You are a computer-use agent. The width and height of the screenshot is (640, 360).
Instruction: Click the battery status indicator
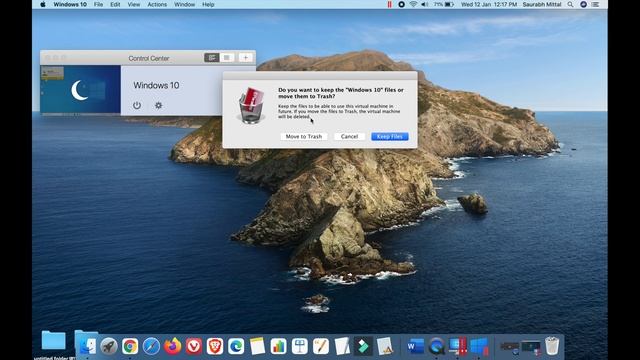point(444,4)
